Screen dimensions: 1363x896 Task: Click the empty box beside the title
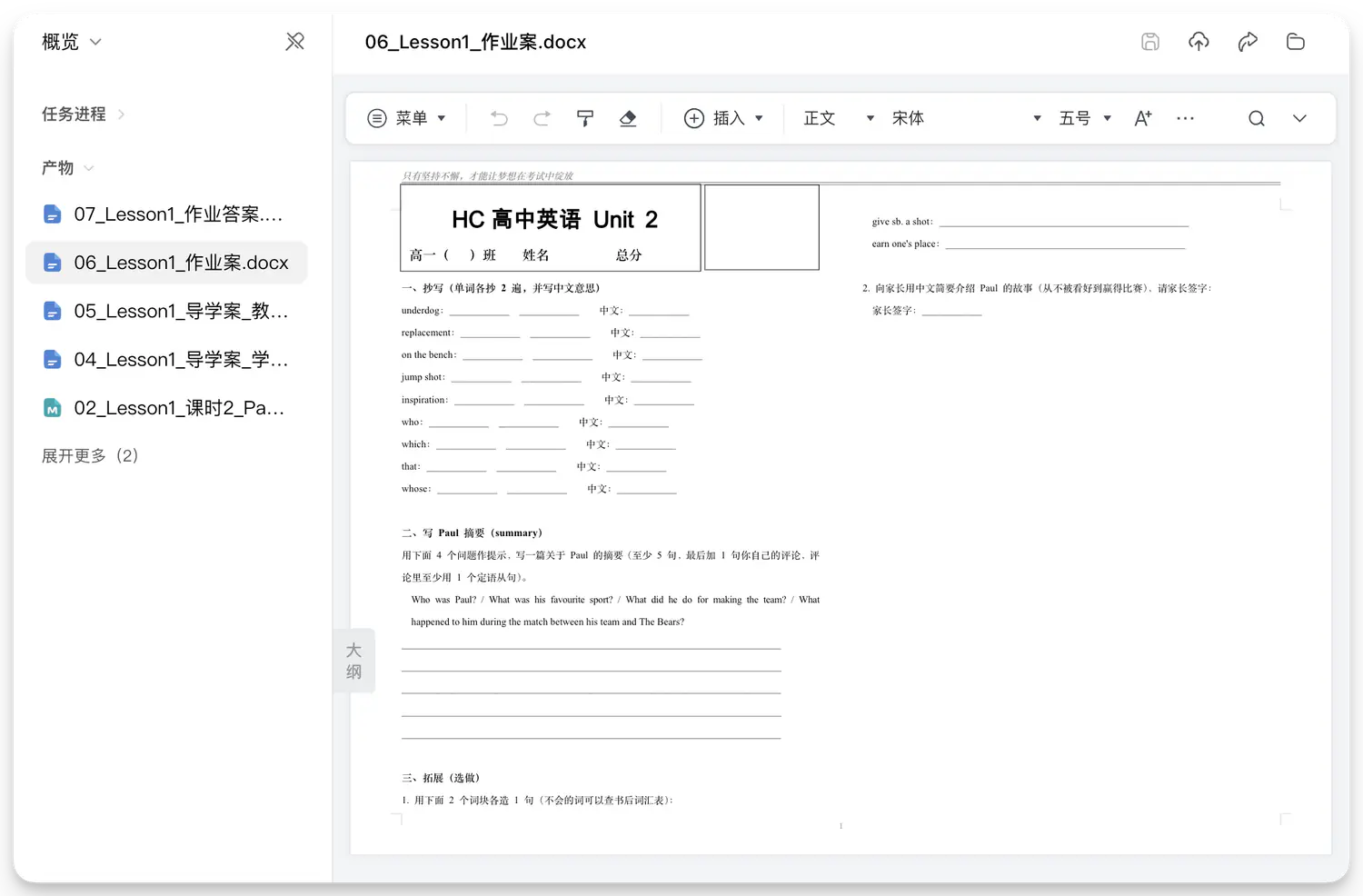tap(761, 227)
